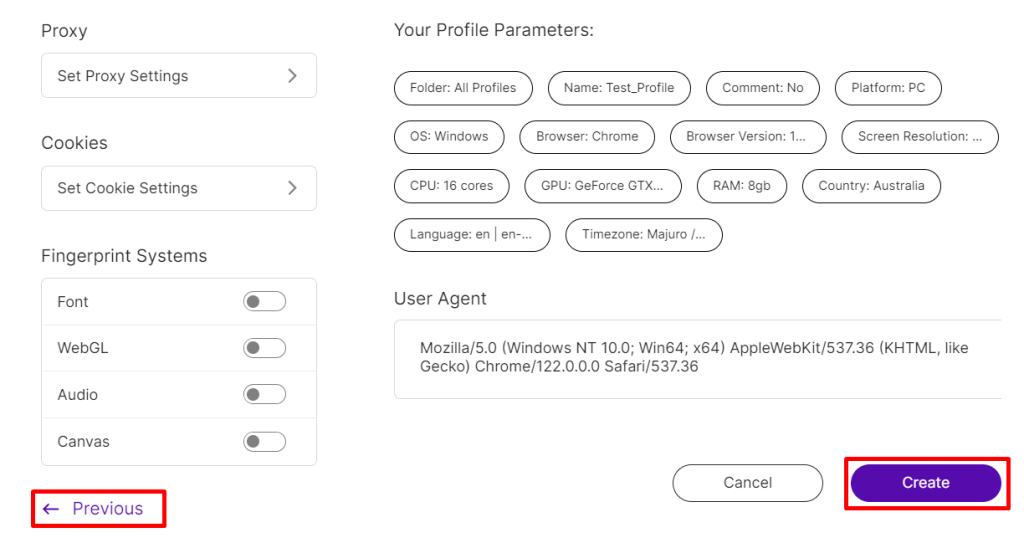Screen dimensions: 1024x548
Task: Expand the Set Cookie Settings row
Action: (179, 188)
